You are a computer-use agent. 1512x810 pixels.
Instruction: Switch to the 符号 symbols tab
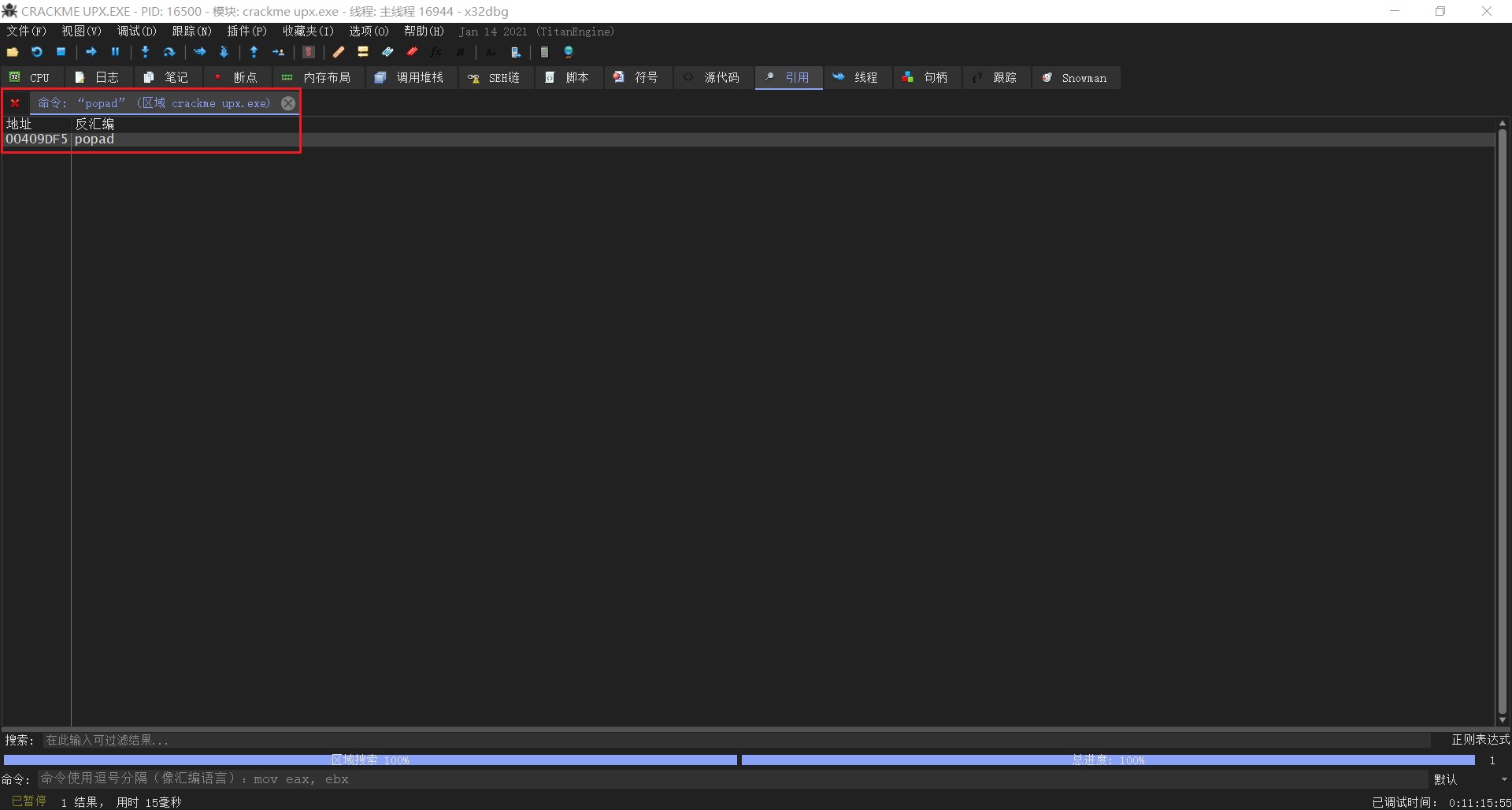pos(637,77)
